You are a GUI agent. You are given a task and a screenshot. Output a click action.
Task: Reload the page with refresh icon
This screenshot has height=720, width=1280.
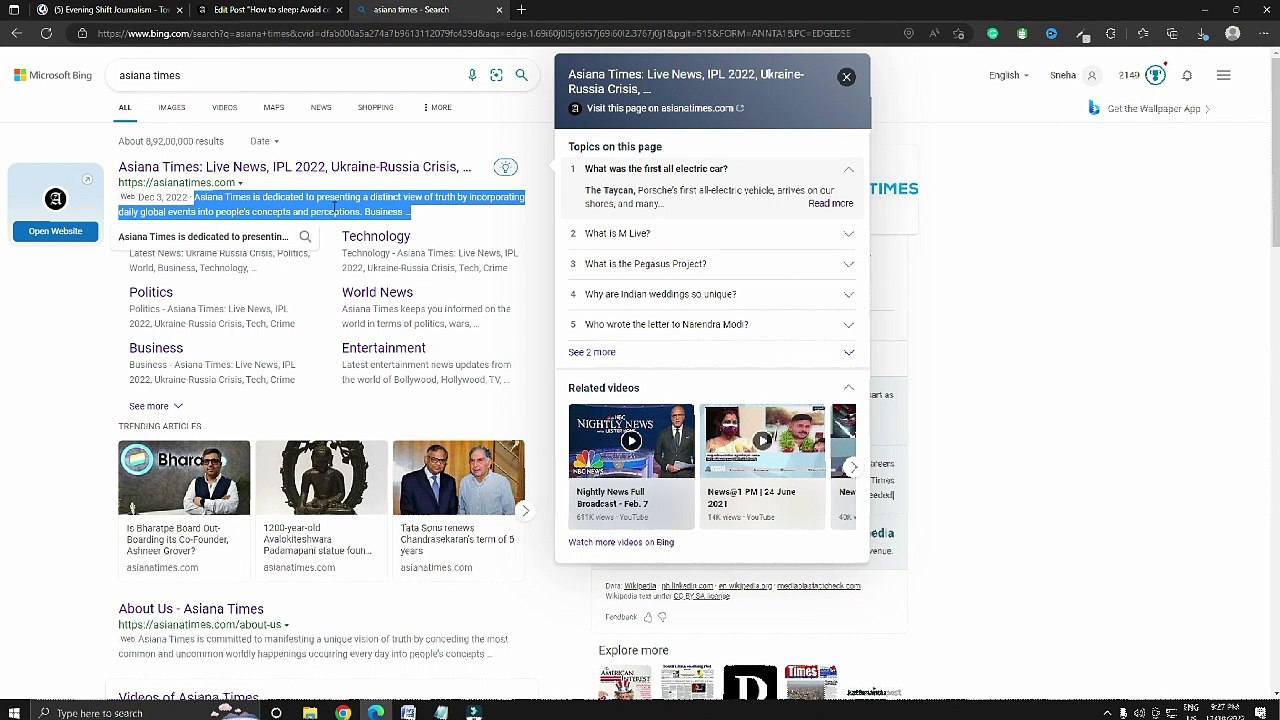pyautogui.click(x=46, y=33)
